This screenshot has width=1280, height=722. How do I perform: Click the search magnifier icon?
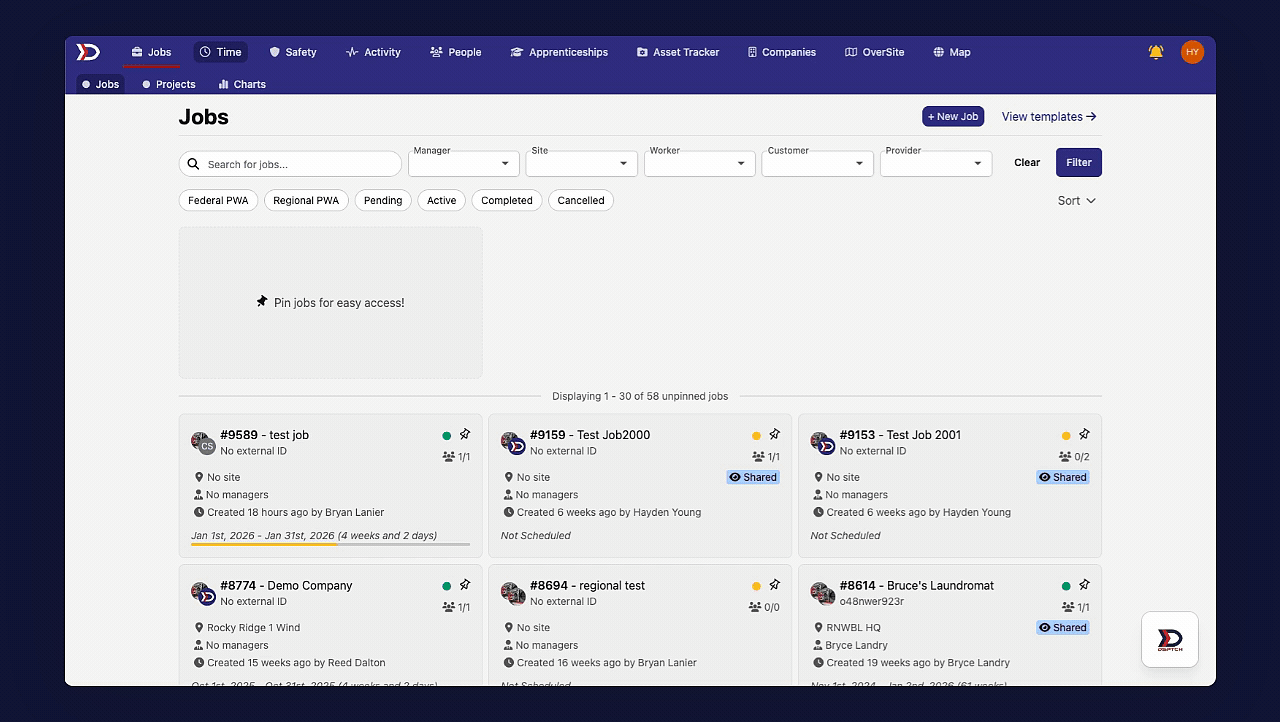point(194,164)
